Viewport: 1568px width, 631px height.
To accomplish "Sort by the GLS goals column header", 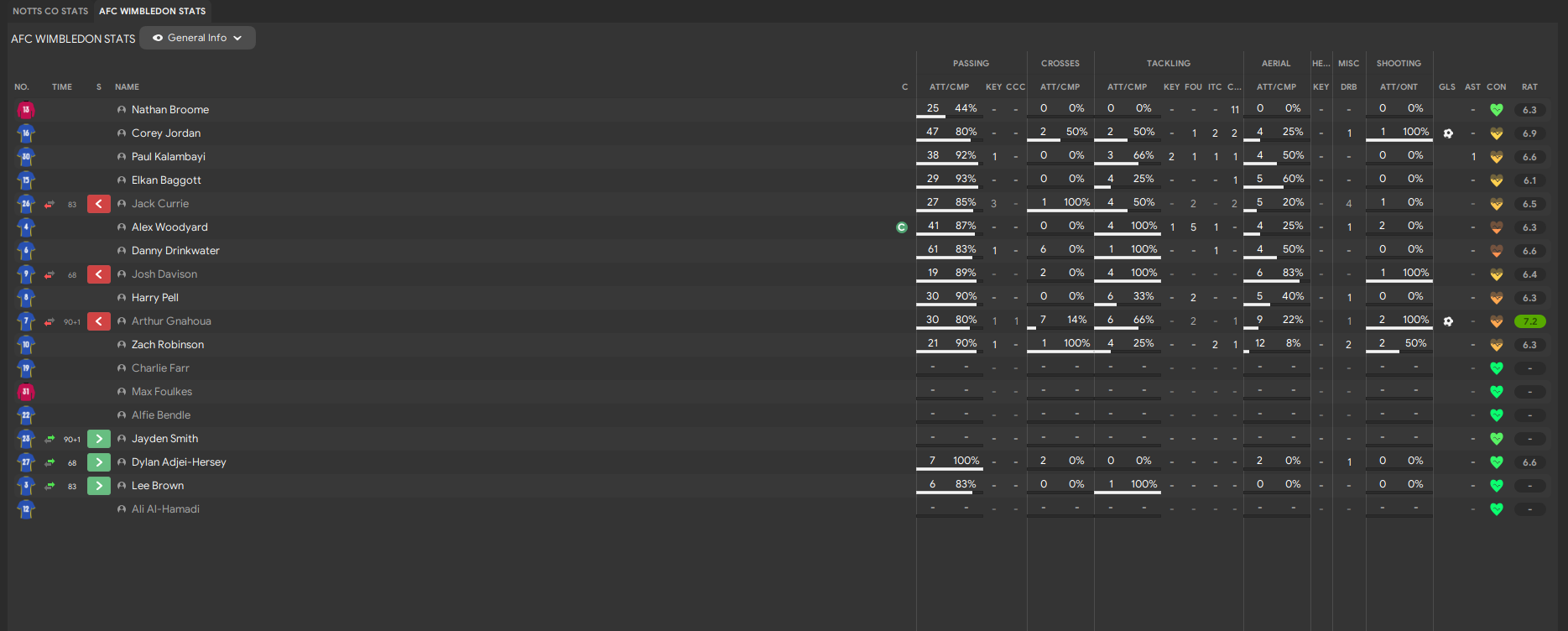I will coord(1447,87).
